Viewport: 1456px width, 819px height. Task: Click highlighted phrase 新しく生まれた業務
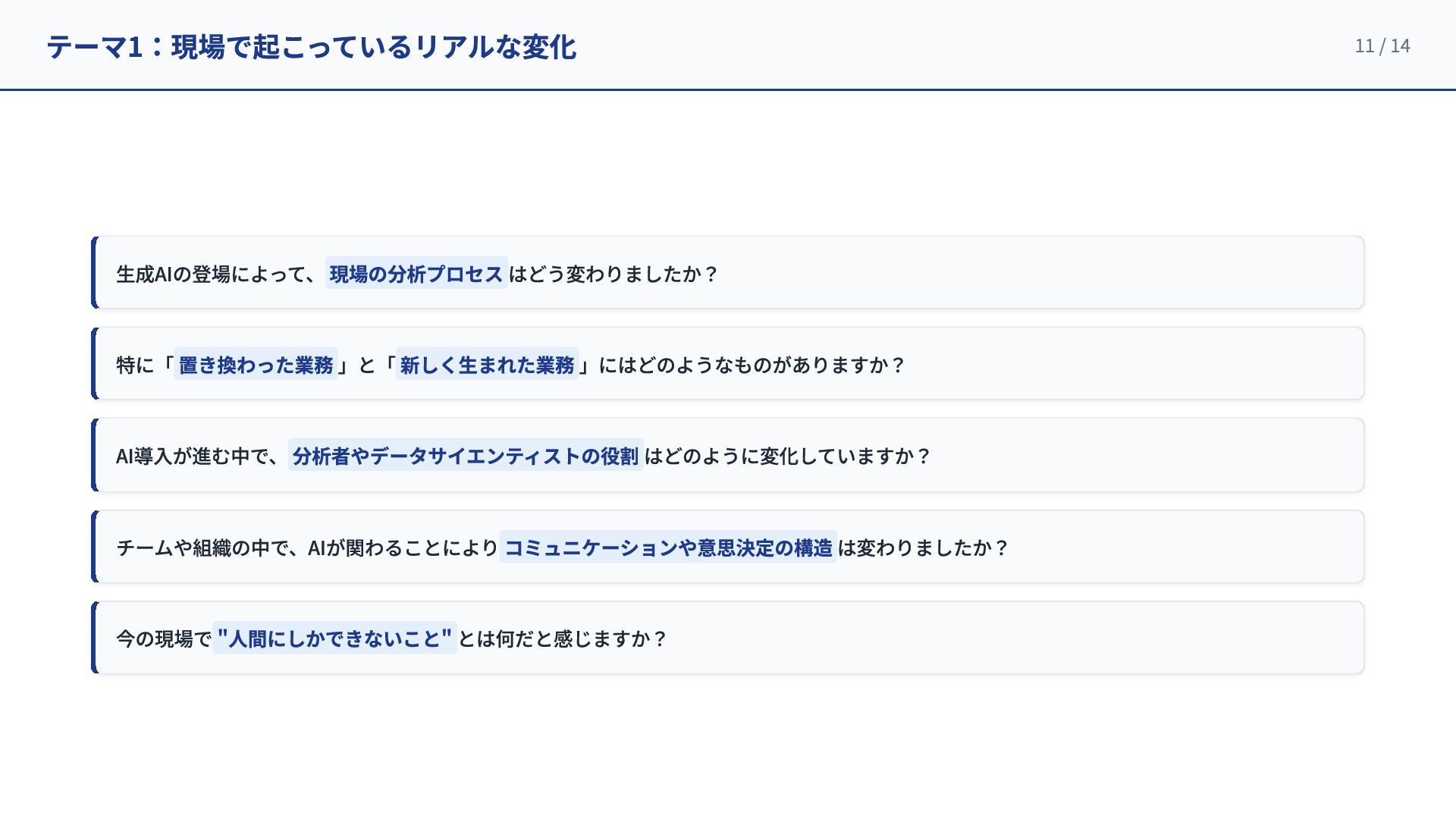click(487, 365)
